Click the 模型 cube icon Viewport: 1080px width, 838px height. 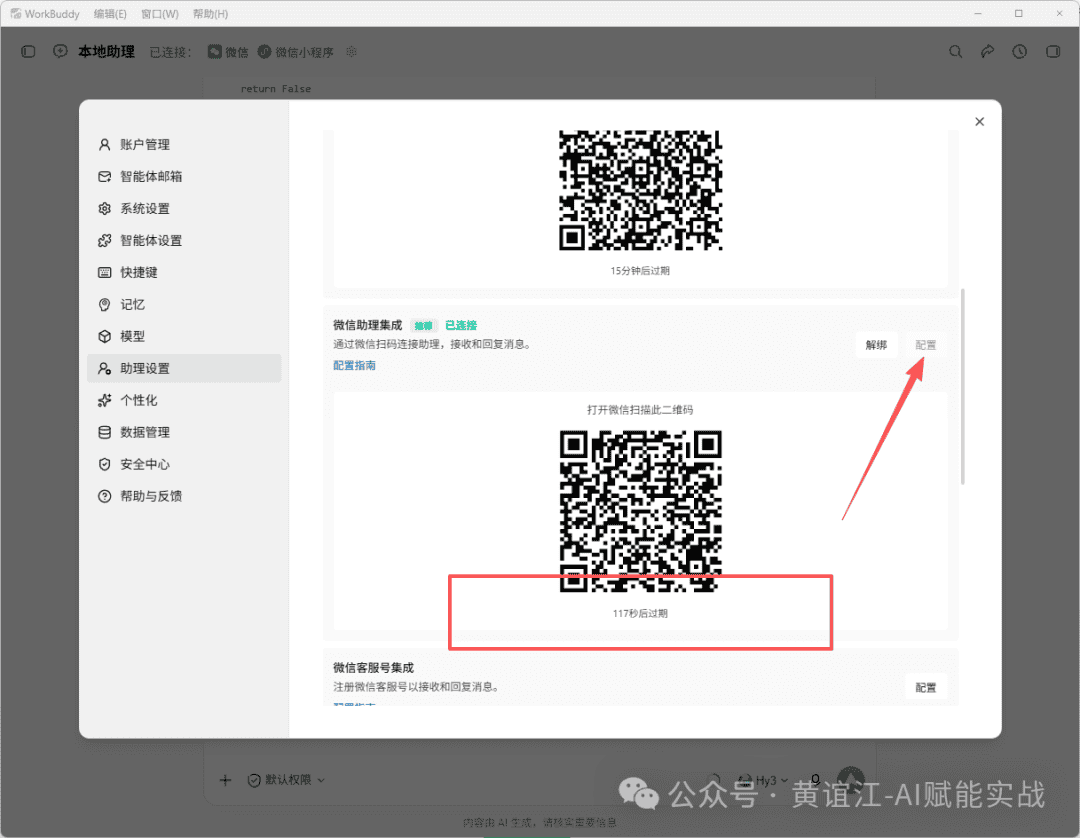(105, 337)
